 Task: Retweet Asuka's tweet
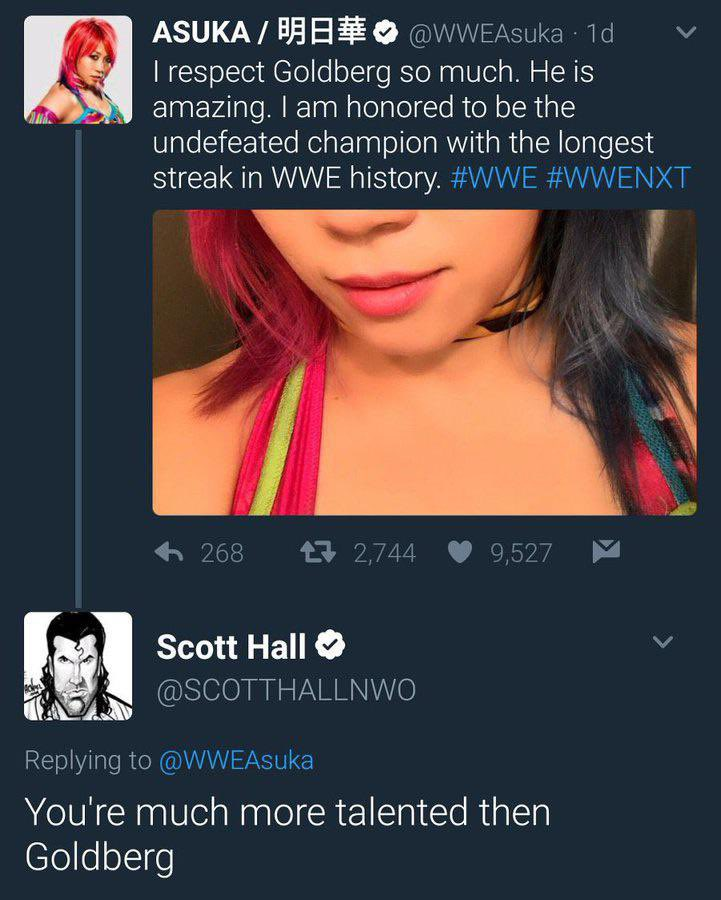[318, 552]
